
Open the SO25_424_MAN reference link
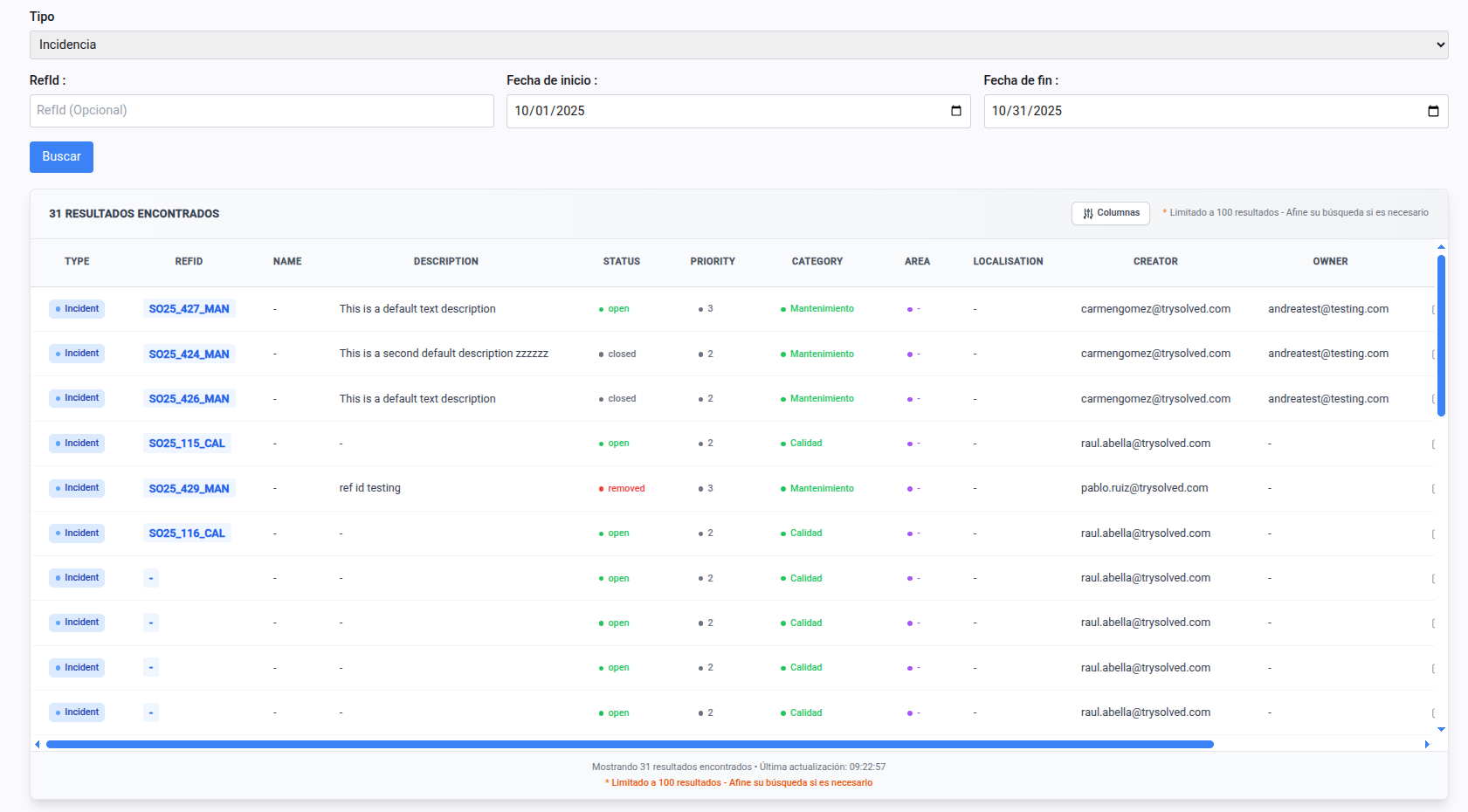189,354
